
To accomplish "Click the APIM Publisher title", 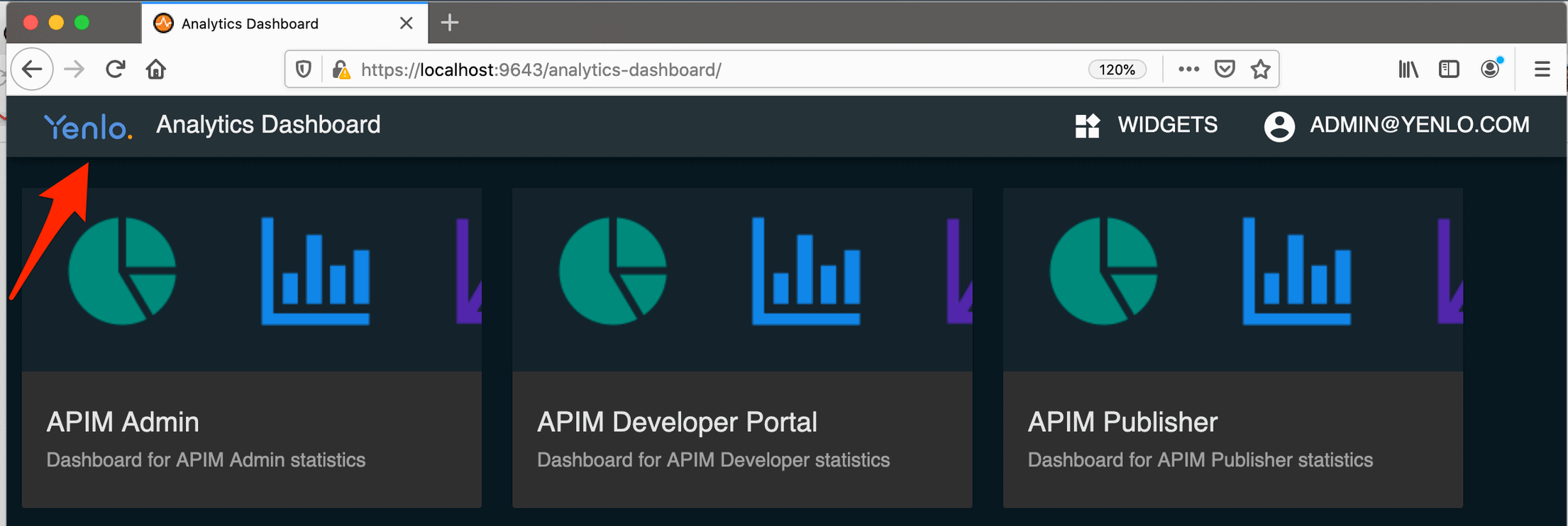I will point(1122,422).
